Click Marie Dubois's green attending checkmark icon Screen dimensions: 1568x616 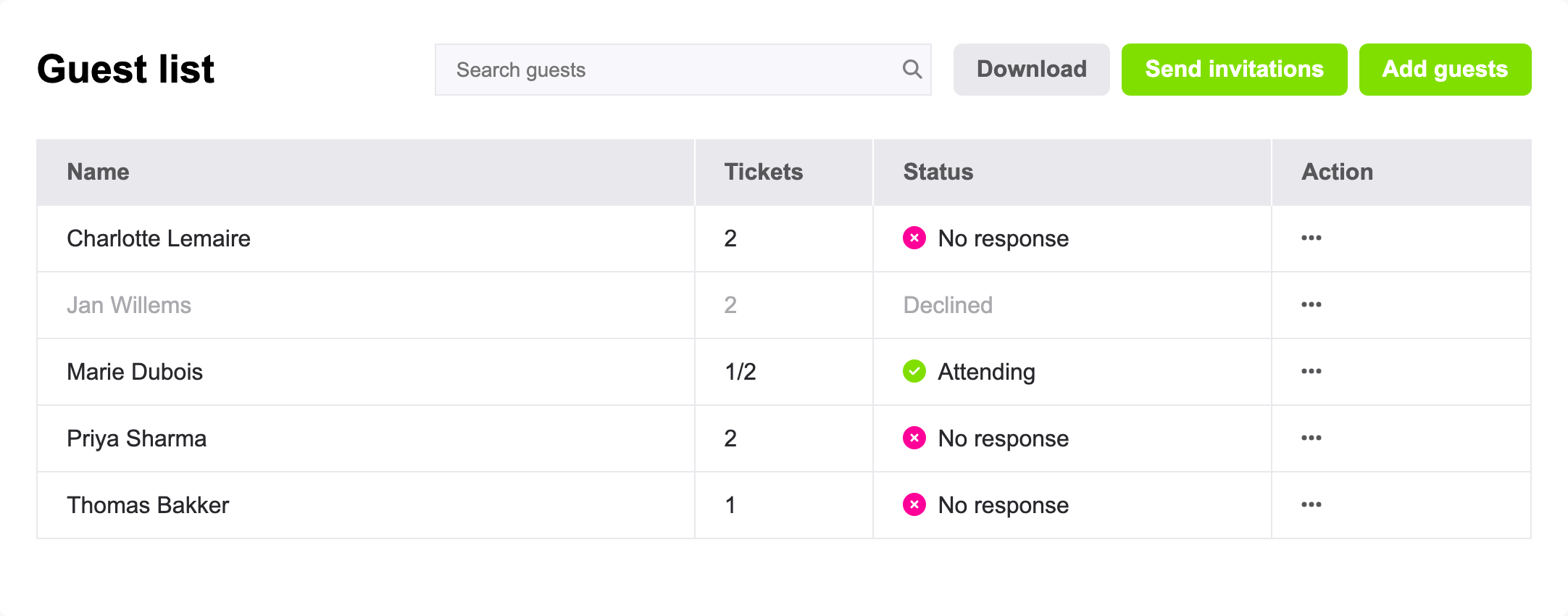[x=914, y=371]
